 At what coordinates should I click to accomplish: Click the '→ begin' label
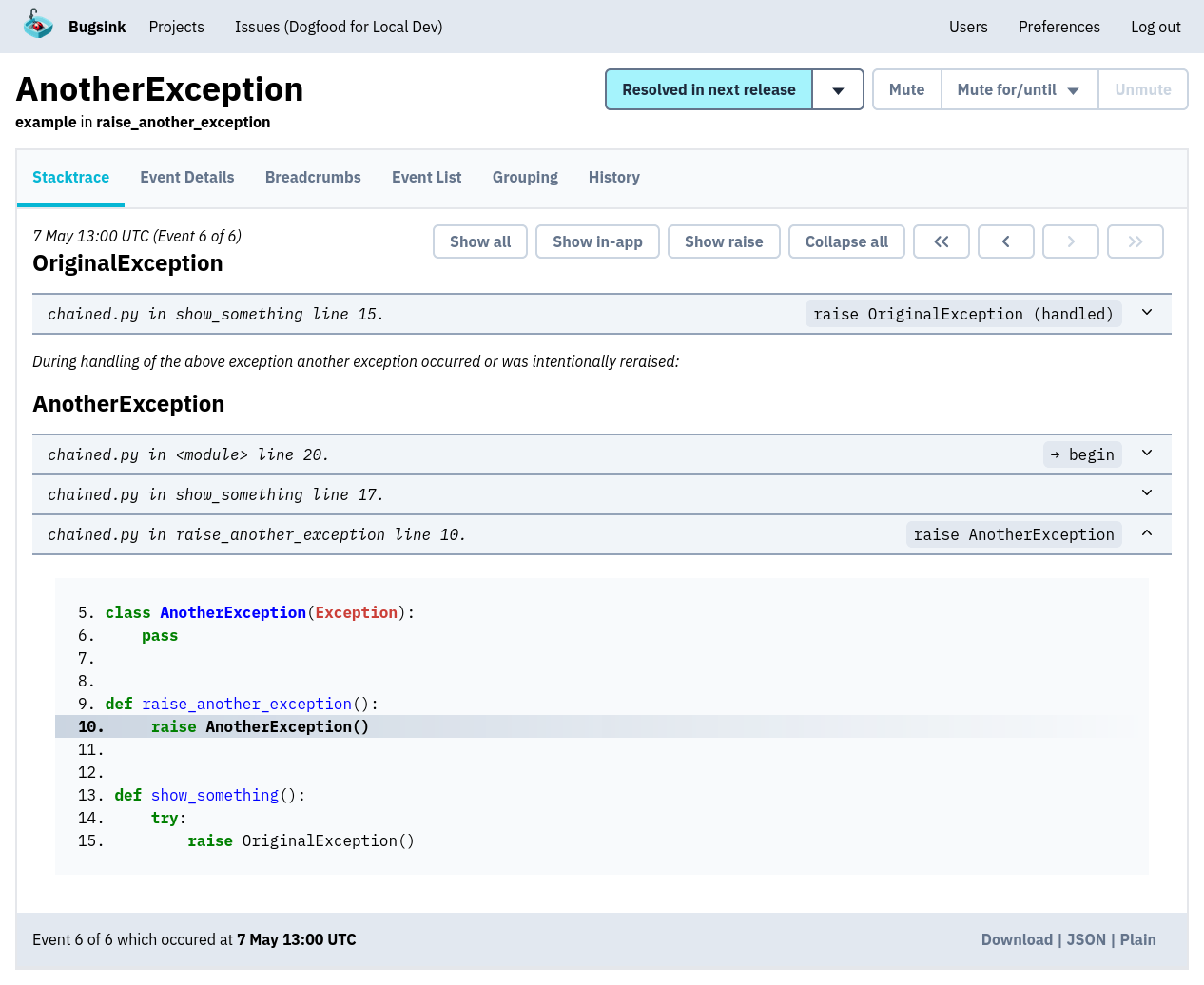[1082, 454]
